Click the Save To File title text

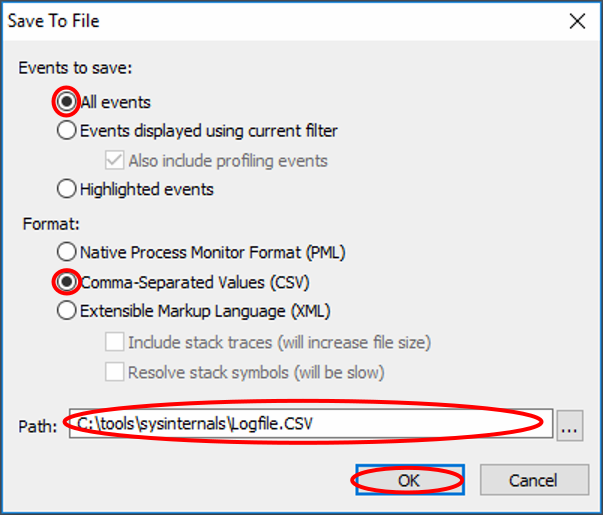pos(54,21)
